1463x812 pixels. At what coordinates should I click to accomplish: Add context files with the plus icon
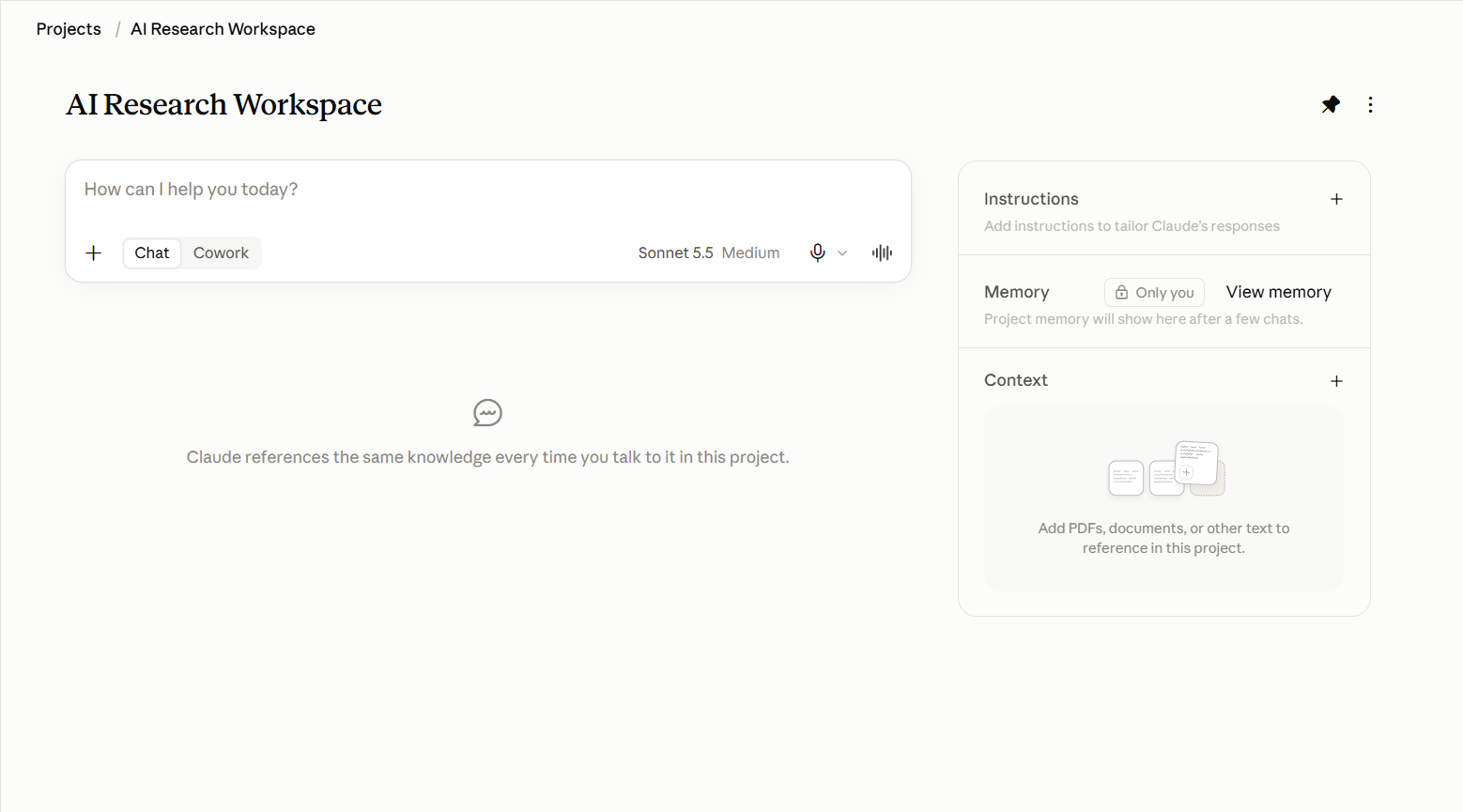click(x=1336, y=381)
